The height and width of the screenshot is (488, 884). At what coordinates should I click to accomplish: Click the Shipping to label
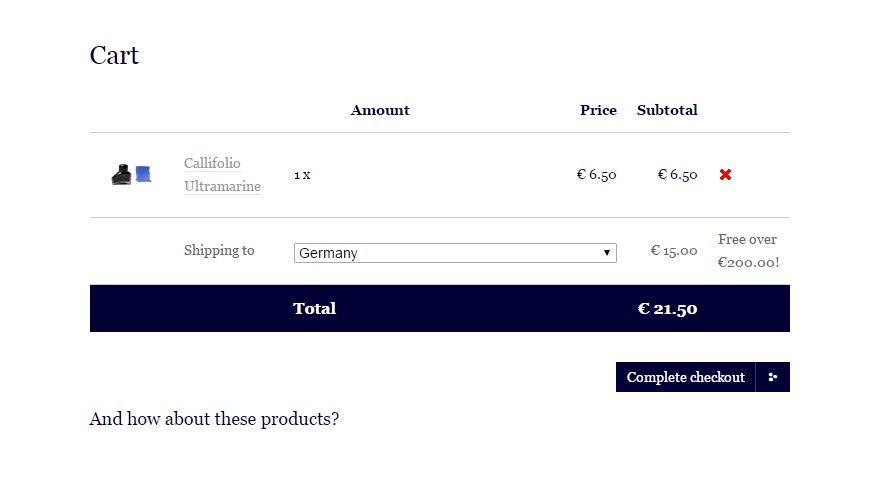coord(219,250)
